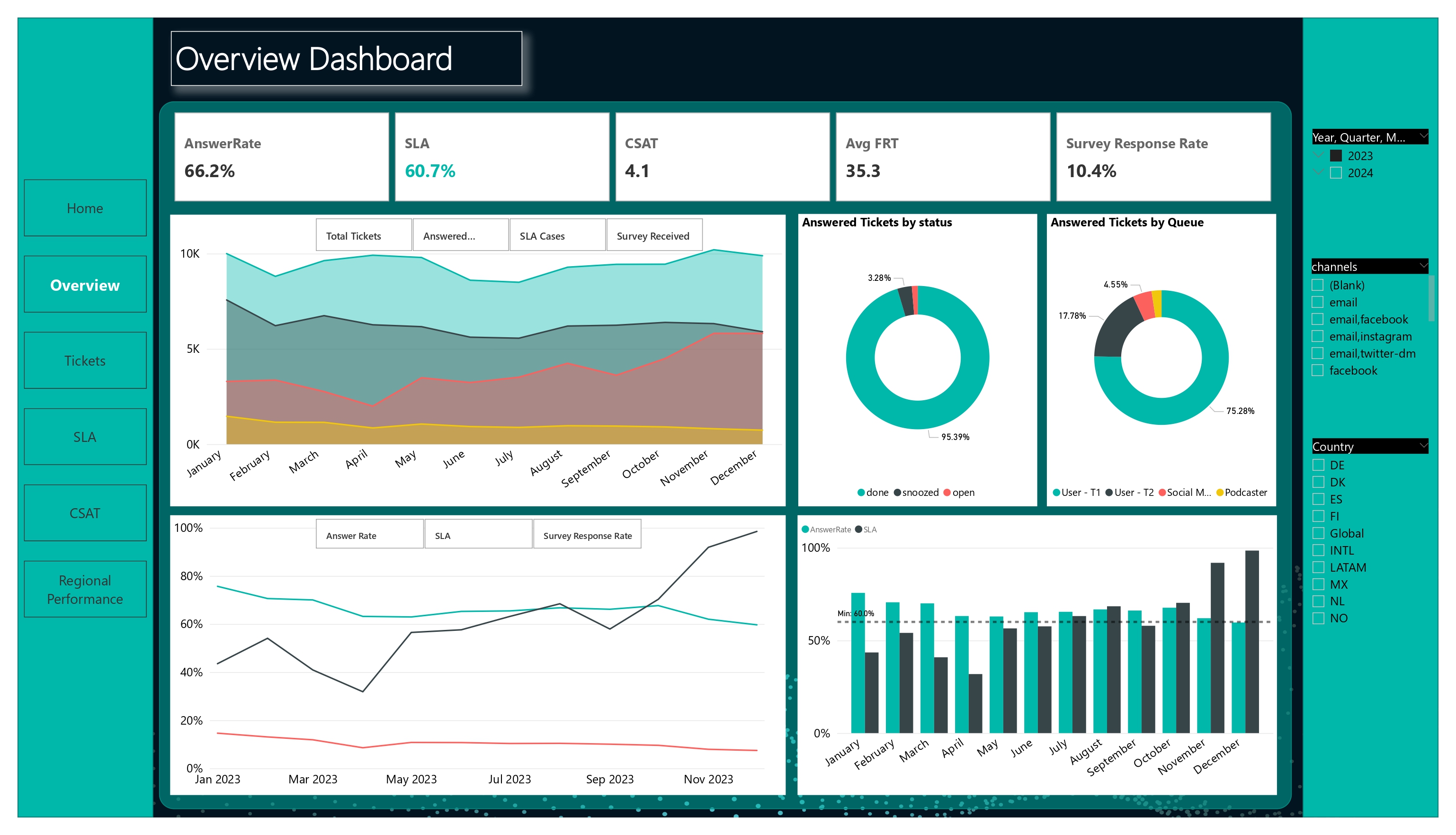Open the Regional Performance page

coord(85,590)
